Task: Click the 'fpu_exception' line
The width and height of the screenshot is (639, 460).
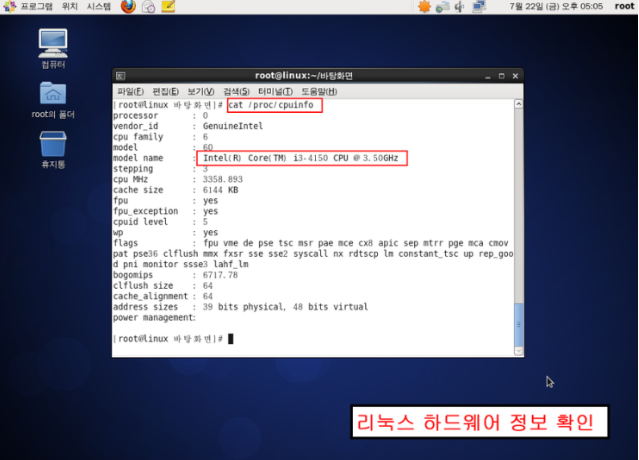Action: click(x=165, y=211)
